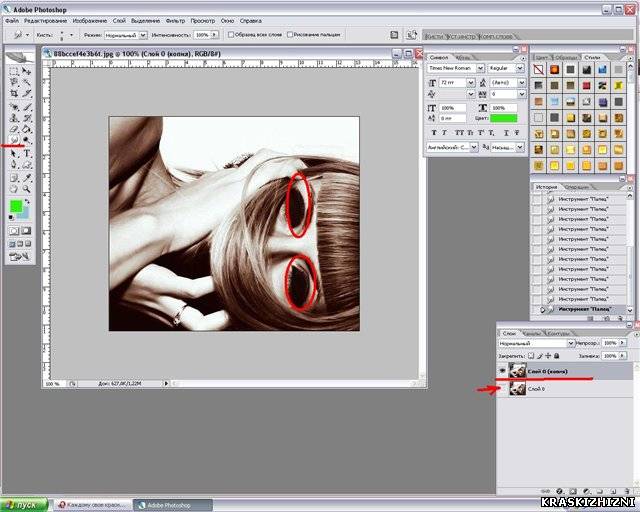Viewport: 640px width, 512px height.
Task: Click the create new layer icon
Action: tap(613, 491)
